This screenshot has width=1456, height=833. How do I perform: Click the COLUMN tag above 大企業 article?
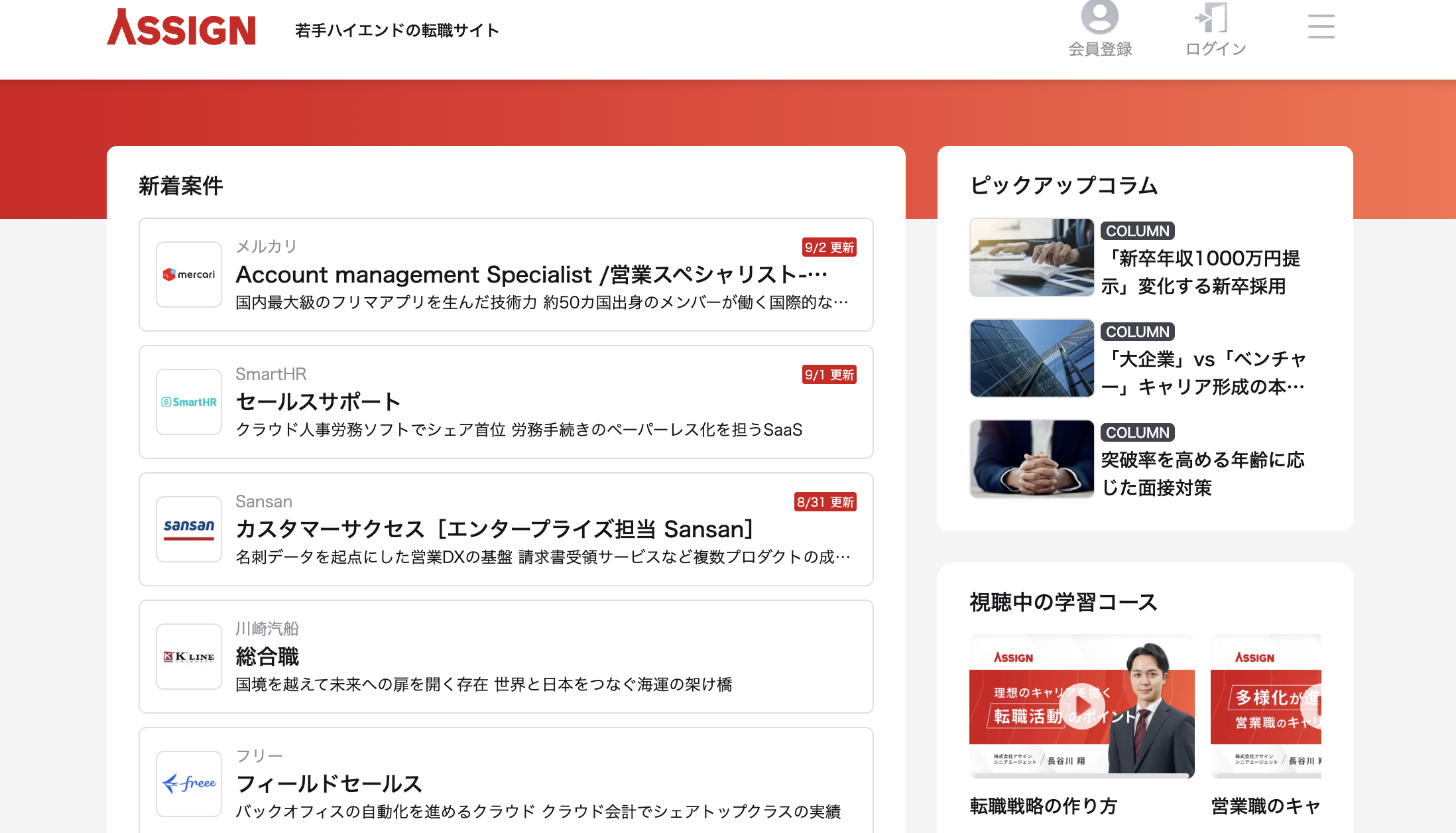1138,332
